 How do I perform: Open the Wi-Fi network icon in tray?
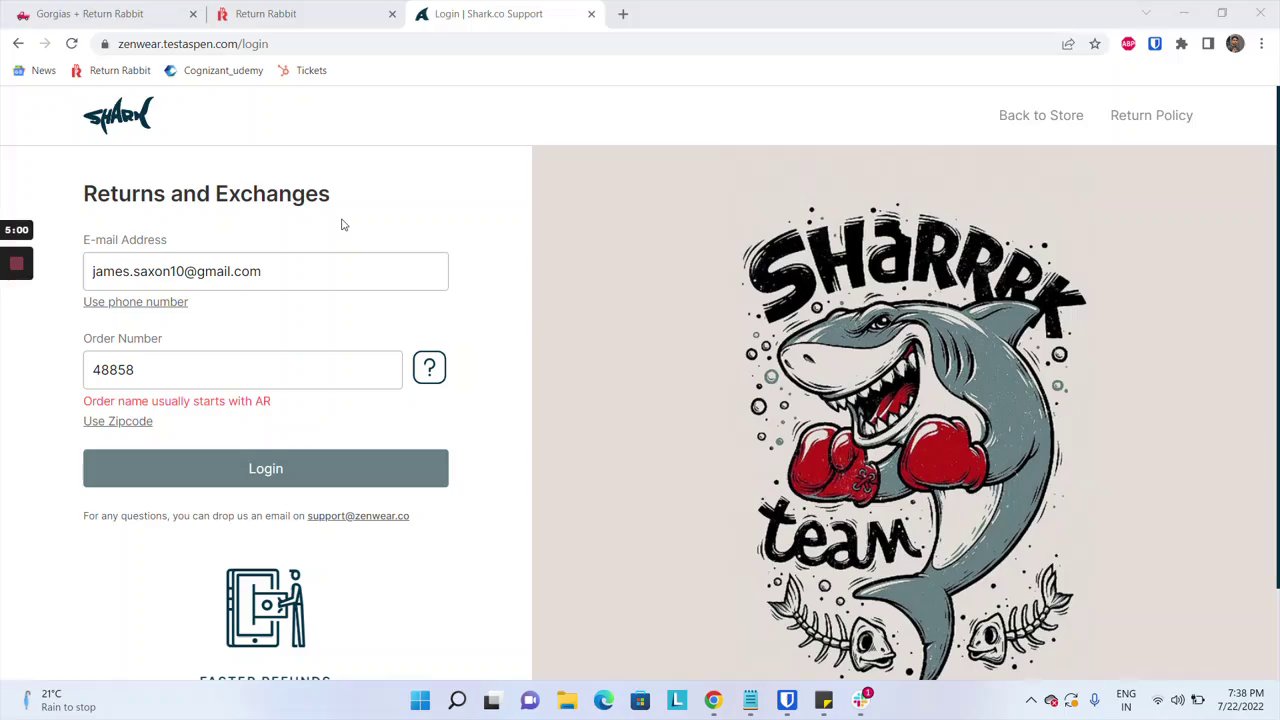(1158, 700)
